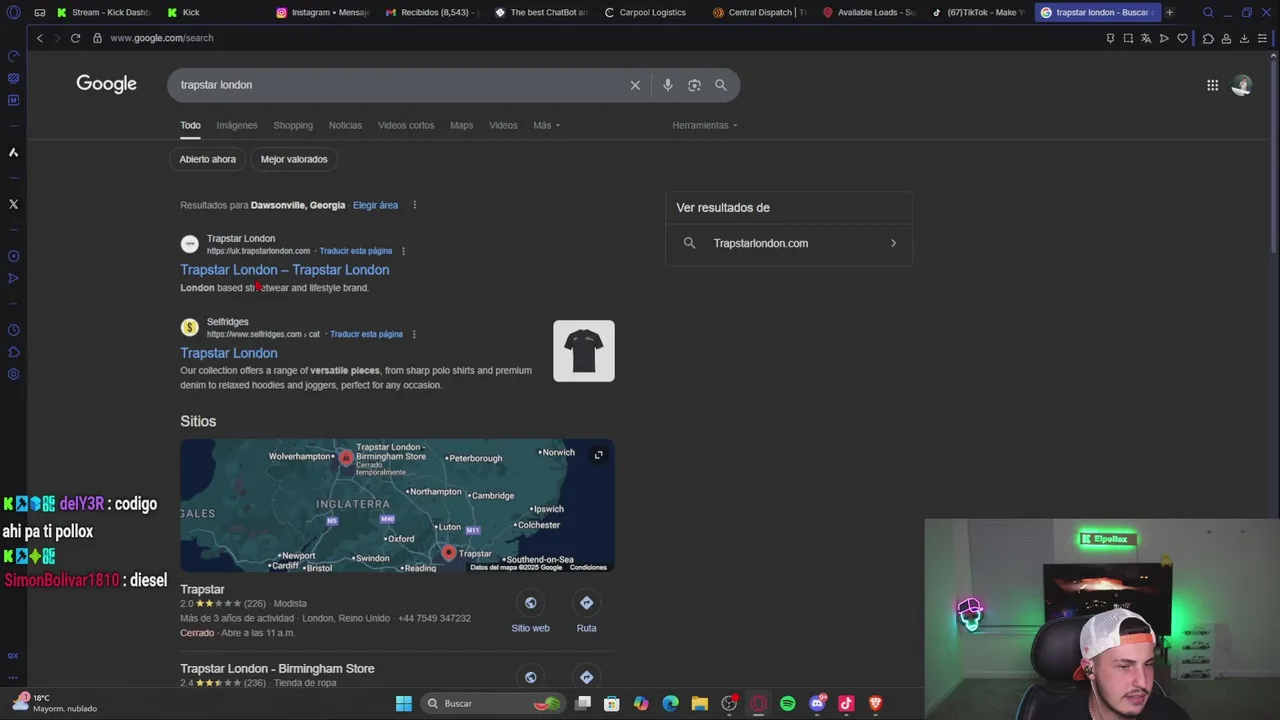Switch to the Kick browser tab
The image size is (1280, 720).
190,12
